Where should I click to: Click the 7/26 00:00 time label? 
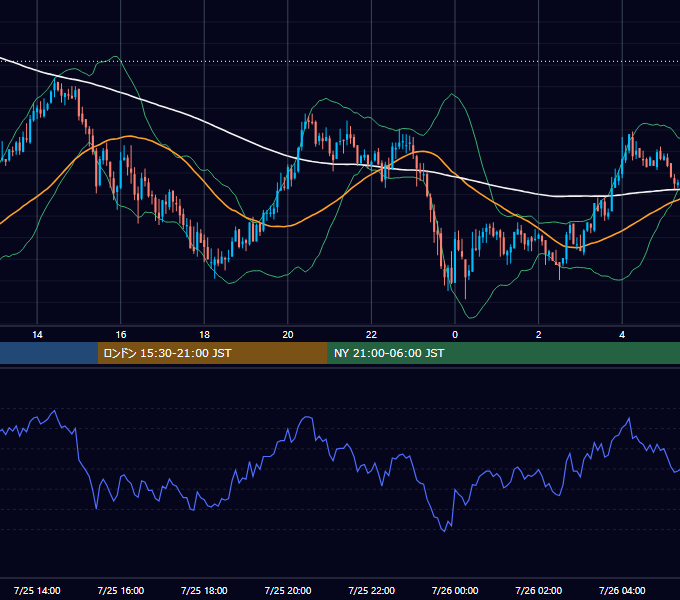[x=455, y=590]
